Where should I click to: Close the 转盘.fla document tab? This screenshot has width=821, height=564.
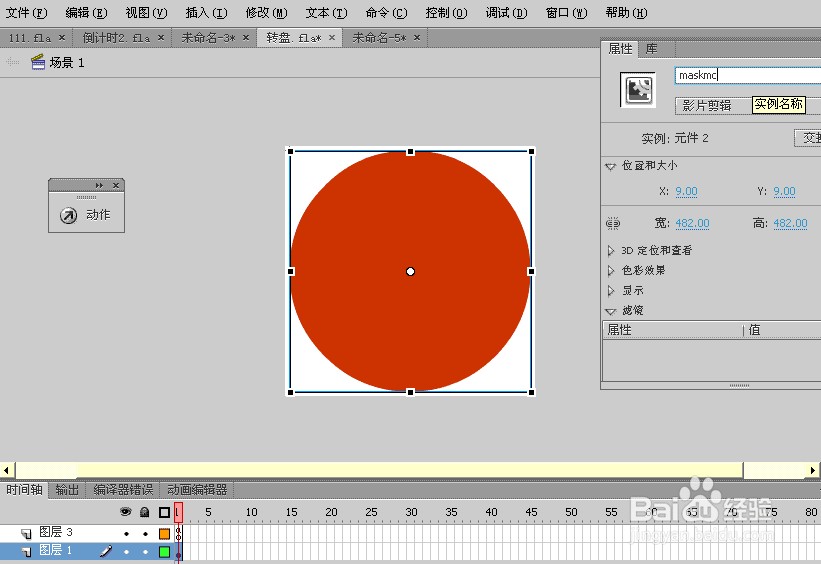[331, 38]
